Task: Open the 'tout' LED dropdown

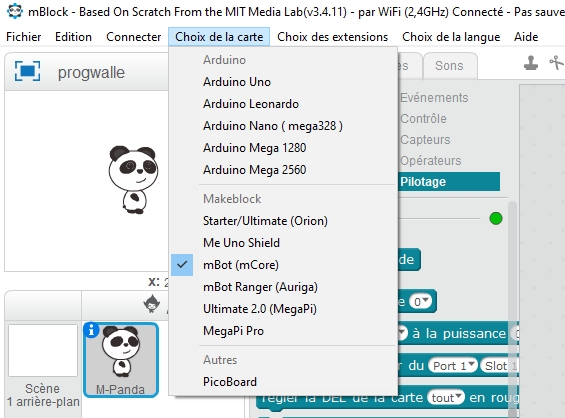Action: pos(446,397)
